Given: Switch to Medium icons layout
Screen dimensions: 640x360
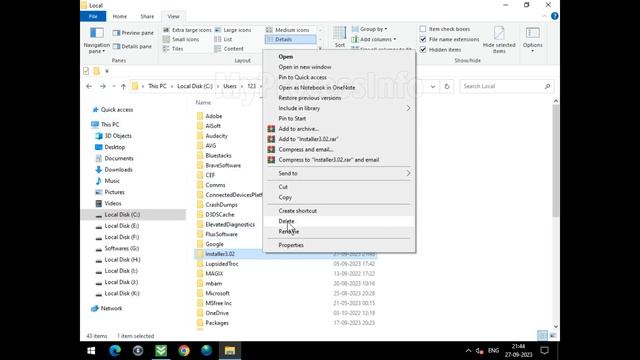Looking at the screenshot, I should 288,30.
